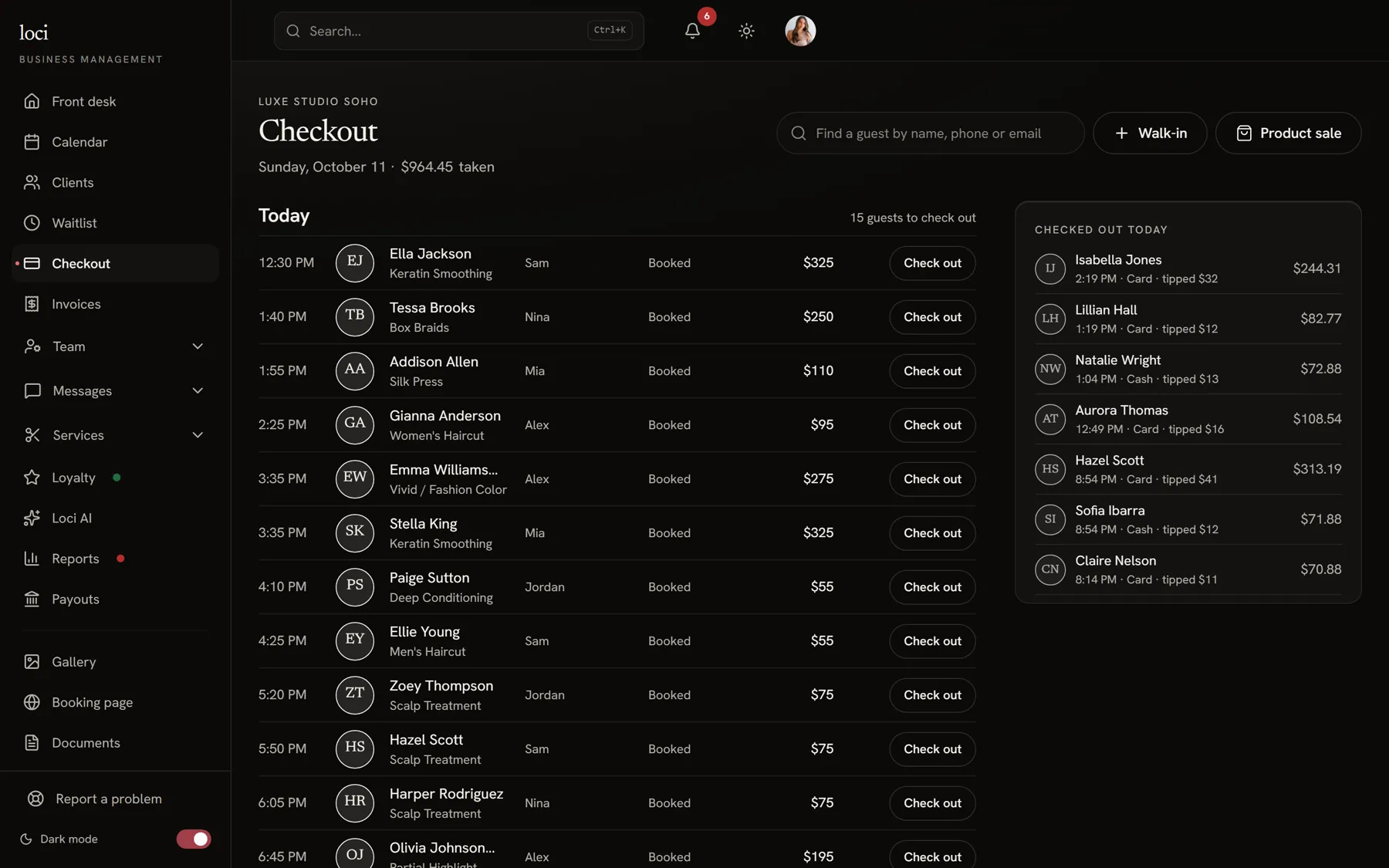This screenshot has height=868, width=1389.
Task: Open Hazel Scott $313.19 receipt row
Action: pyautogui.click(x=1188, y=469)
